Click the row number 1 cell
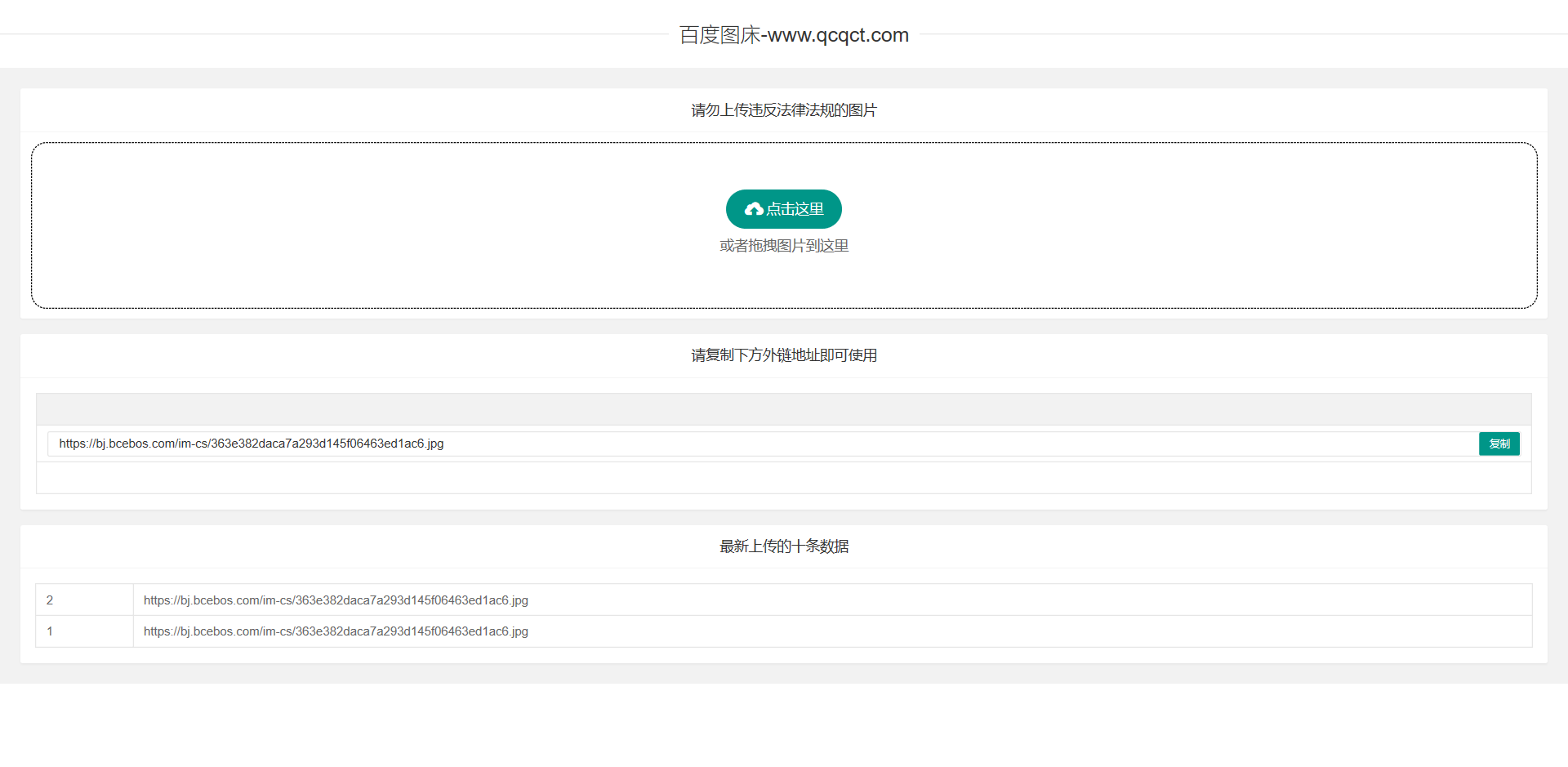Screen dimensions: 1568x767 83,631
